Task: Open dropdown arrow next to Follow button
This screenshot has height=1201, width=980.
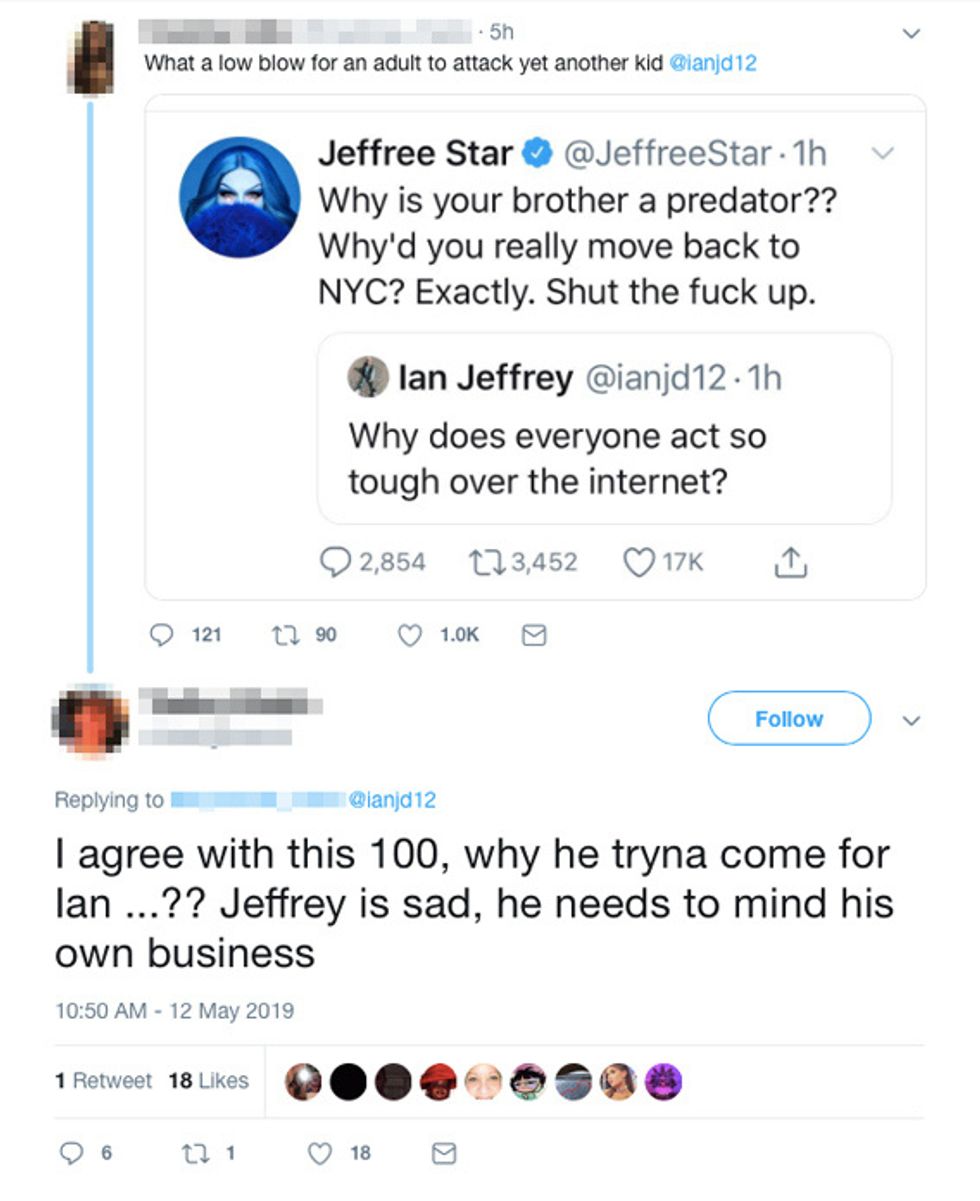Action: [910, 719]
